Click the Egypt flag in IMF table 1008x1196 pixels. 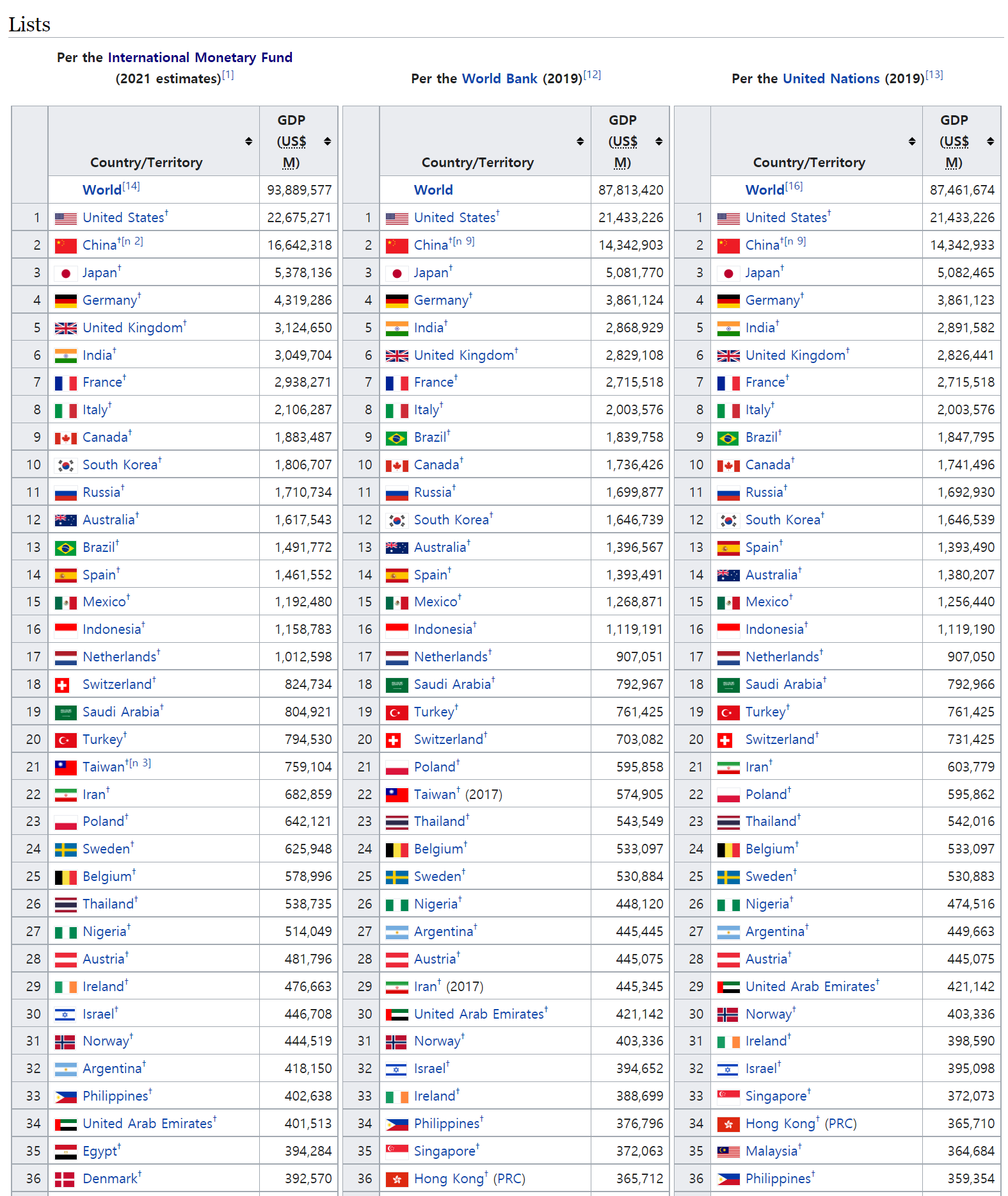(65, 1152)
